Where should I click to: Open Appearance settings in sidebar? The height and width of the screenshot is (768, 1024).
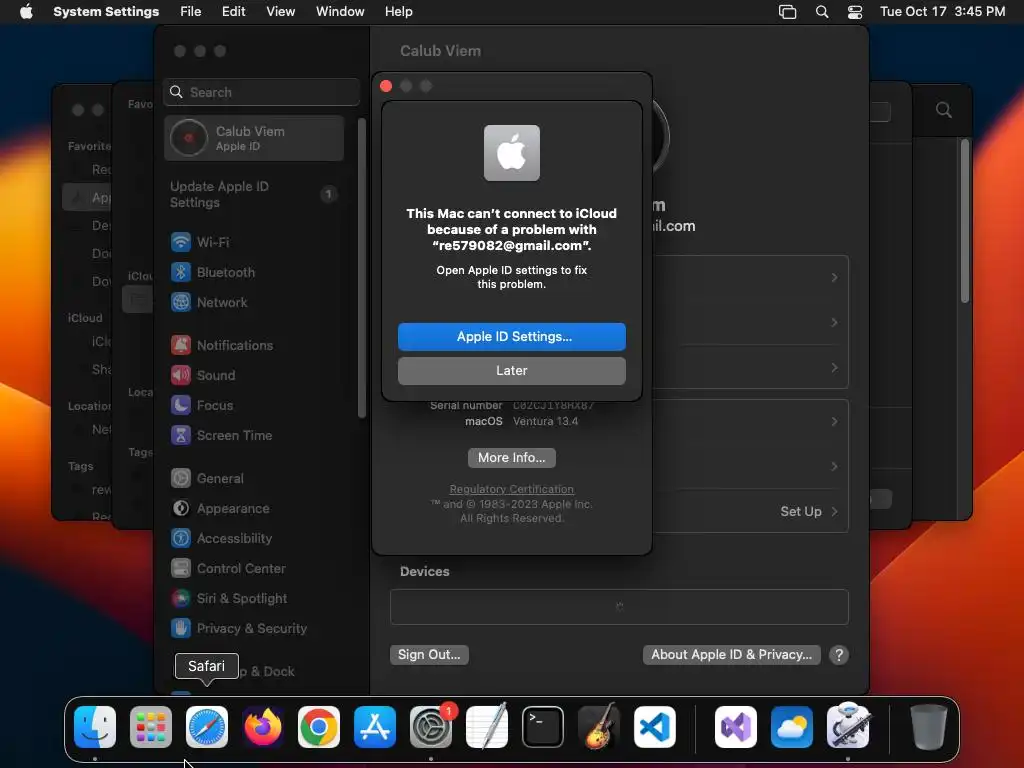220,509
